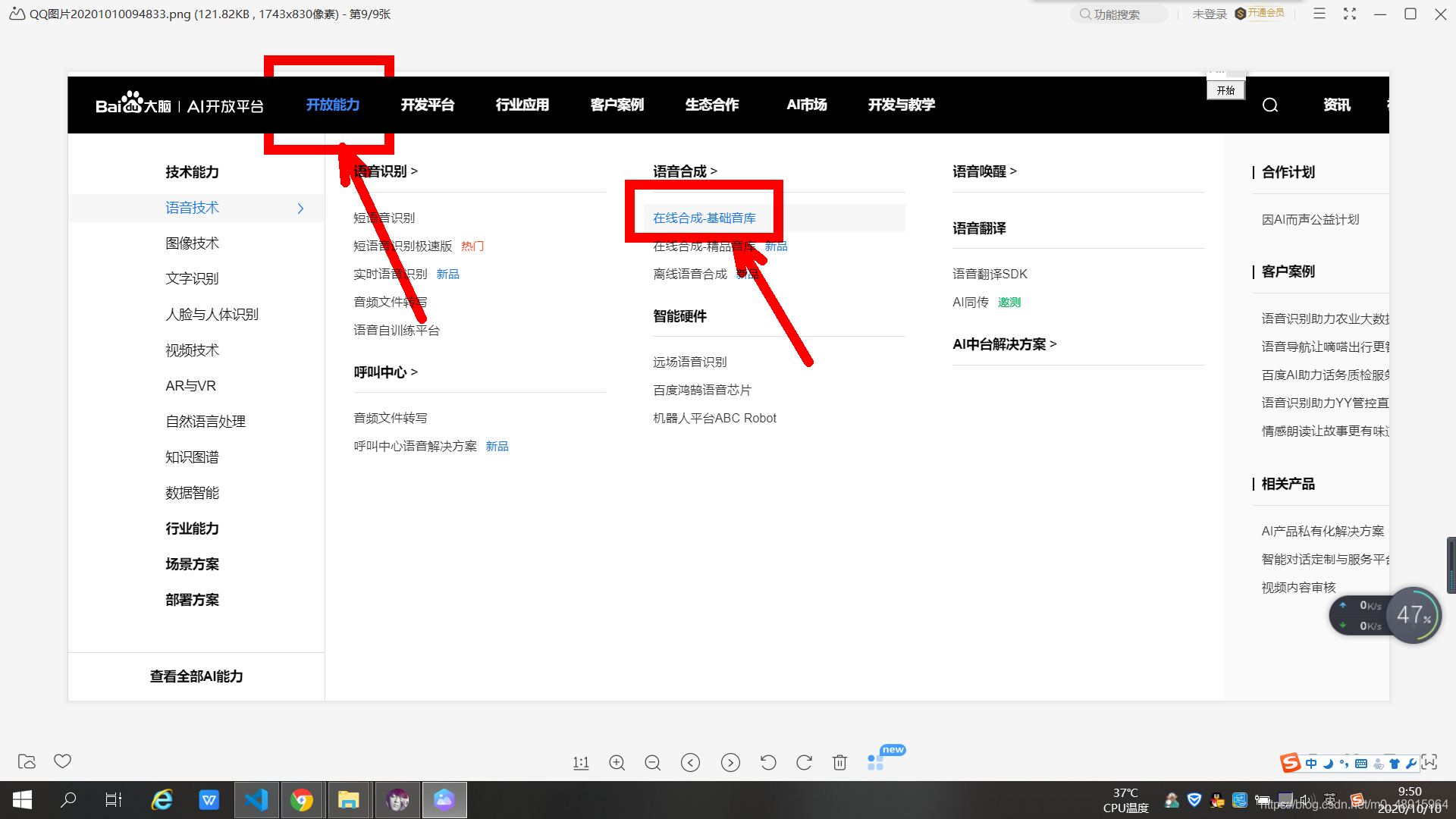Screen dimensions: 1456x819
Task: Open 语音翻译SDK link
Action: 990,275
